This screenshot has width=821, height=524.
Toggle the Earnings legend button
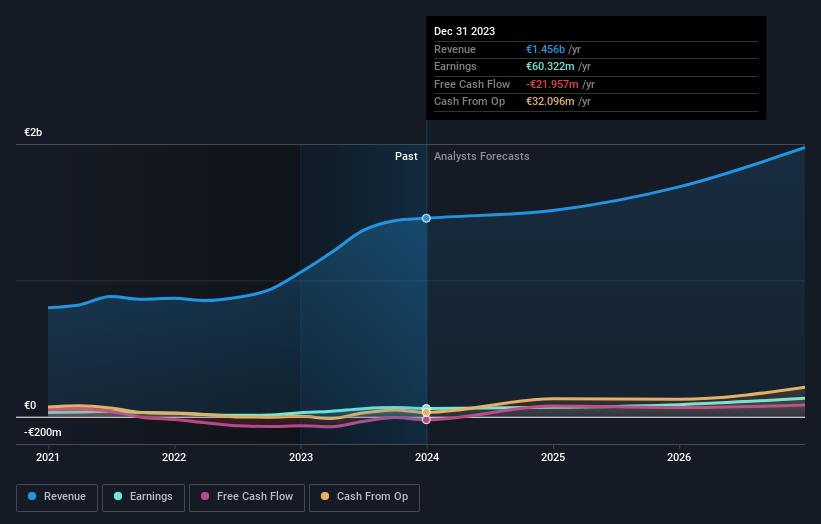(x=143, y=497)
